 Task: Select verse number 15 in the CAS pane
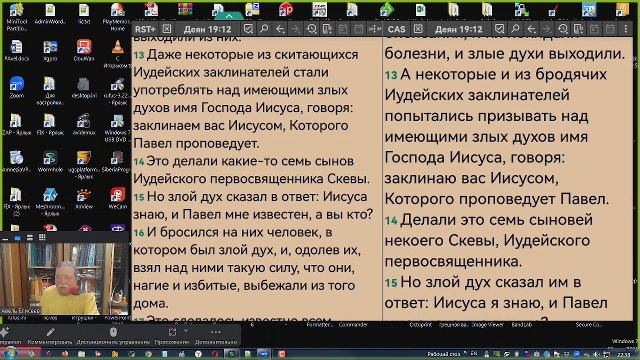[x=391, y=283]
